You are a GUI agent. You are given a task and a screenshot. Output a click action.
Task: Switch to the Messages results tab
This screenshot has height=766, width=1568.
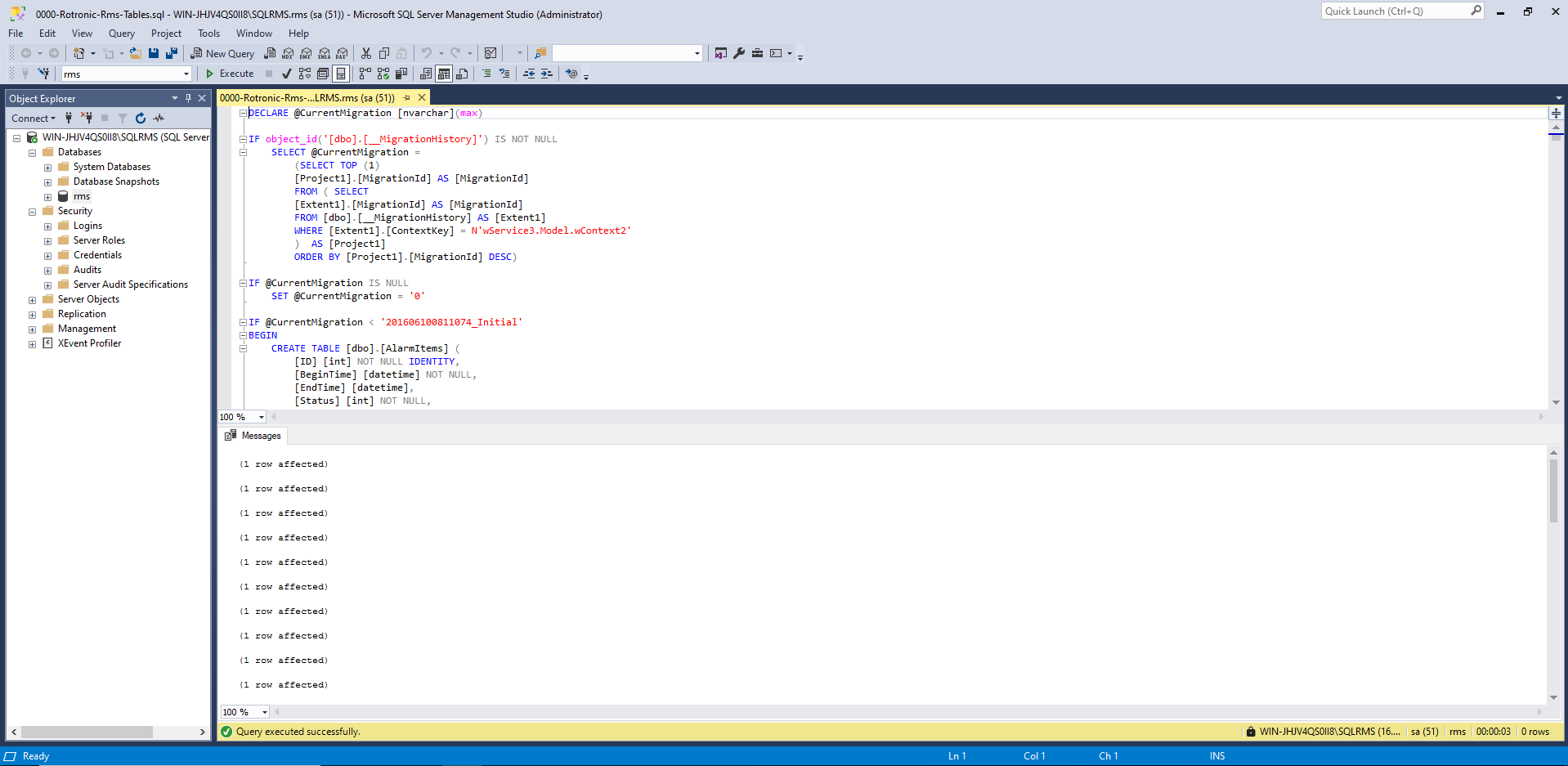(x=253, y=436)
